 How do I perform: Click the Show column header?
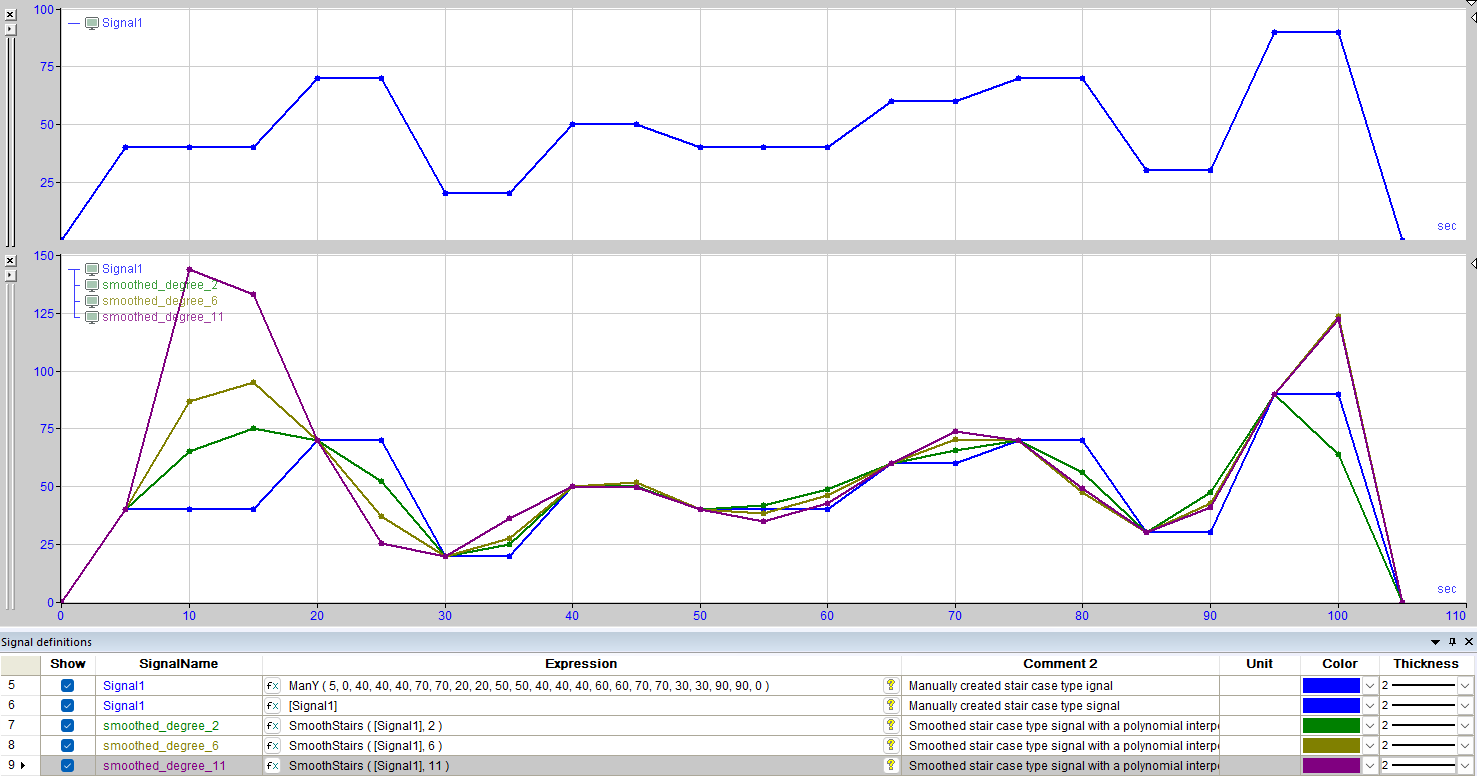click(x=68, y=664)
